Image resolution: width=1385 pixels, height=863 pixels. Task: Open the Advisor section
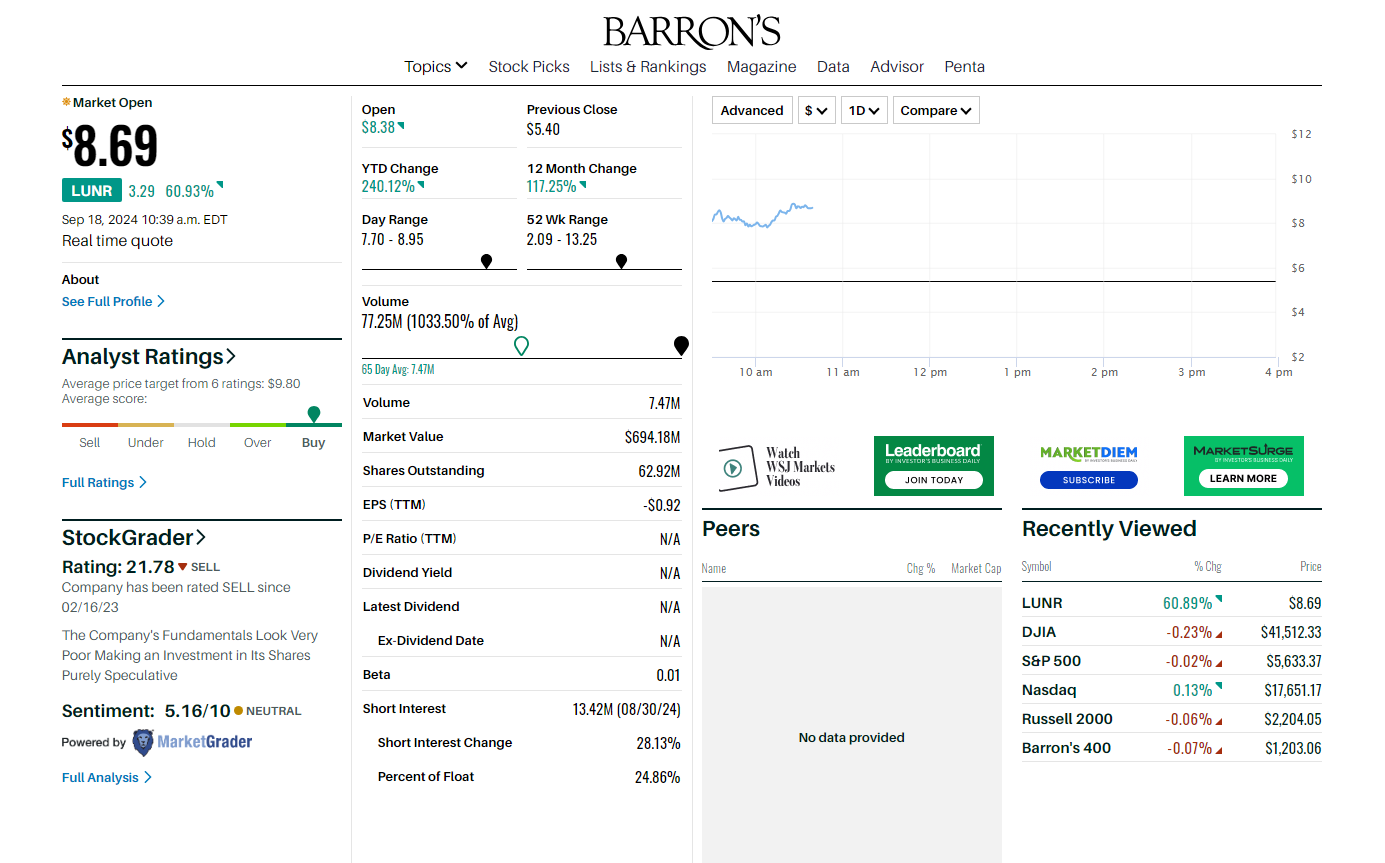tap(897, 66)
